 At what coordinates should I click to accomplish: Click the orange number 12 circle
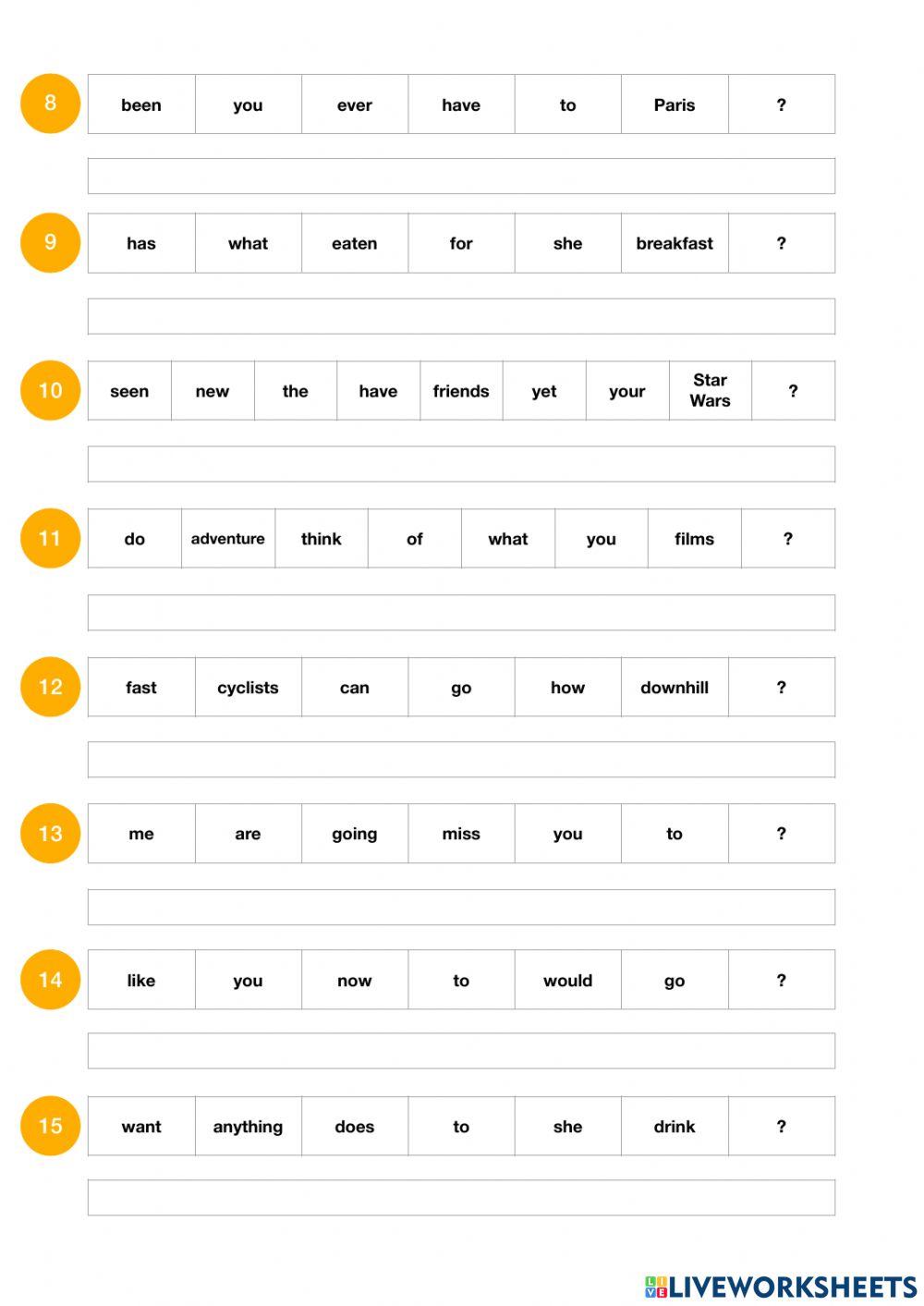50,687
